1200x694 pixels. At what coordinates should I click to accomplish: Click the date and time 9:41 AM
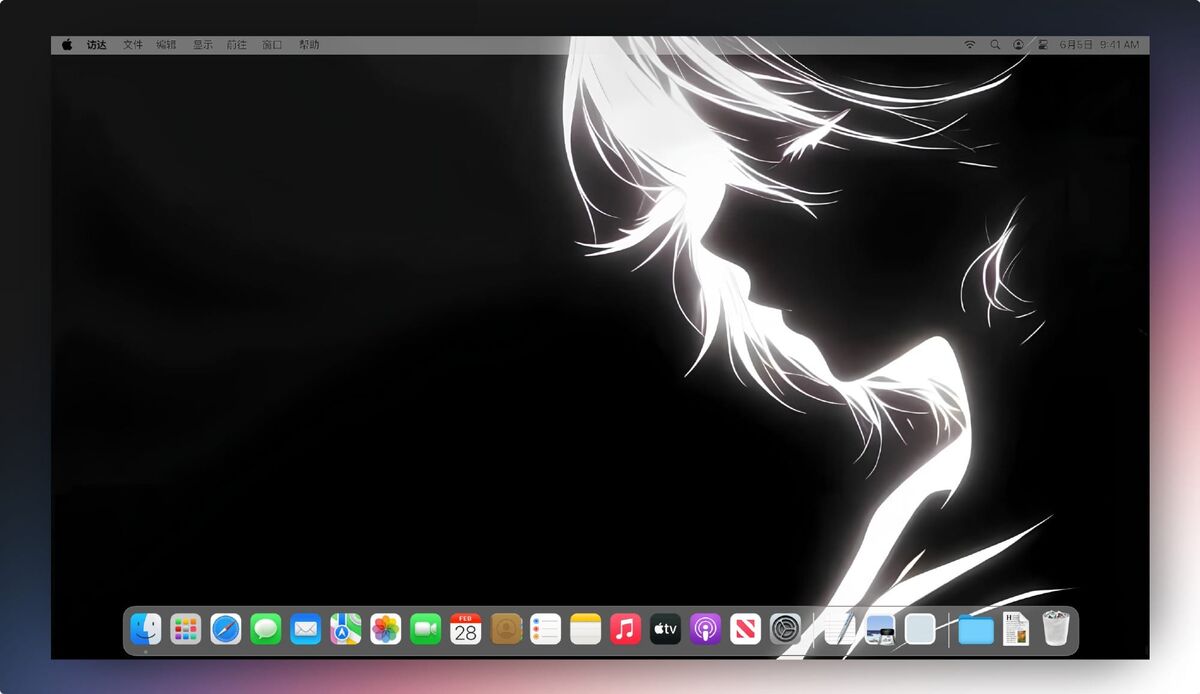(x=1099, y=45)
